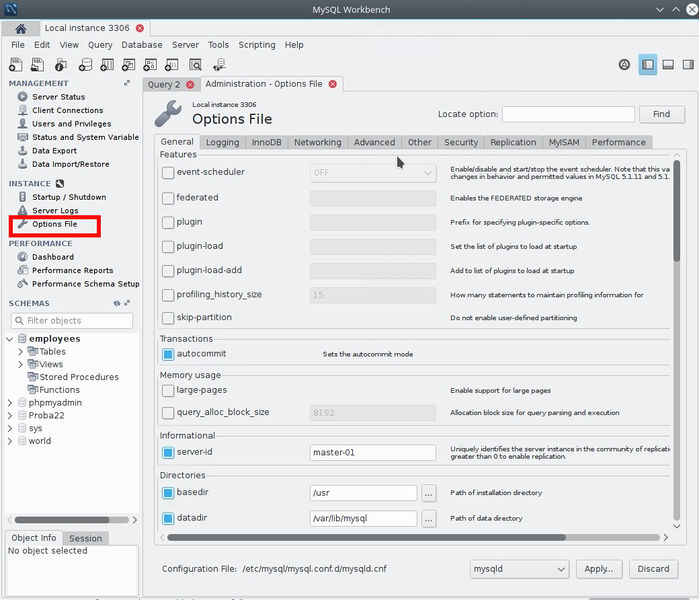Image resolution: width=699 pixels, height=600 pixels.
Task: Create new view toolbar icon
Action: pos(128,65)
